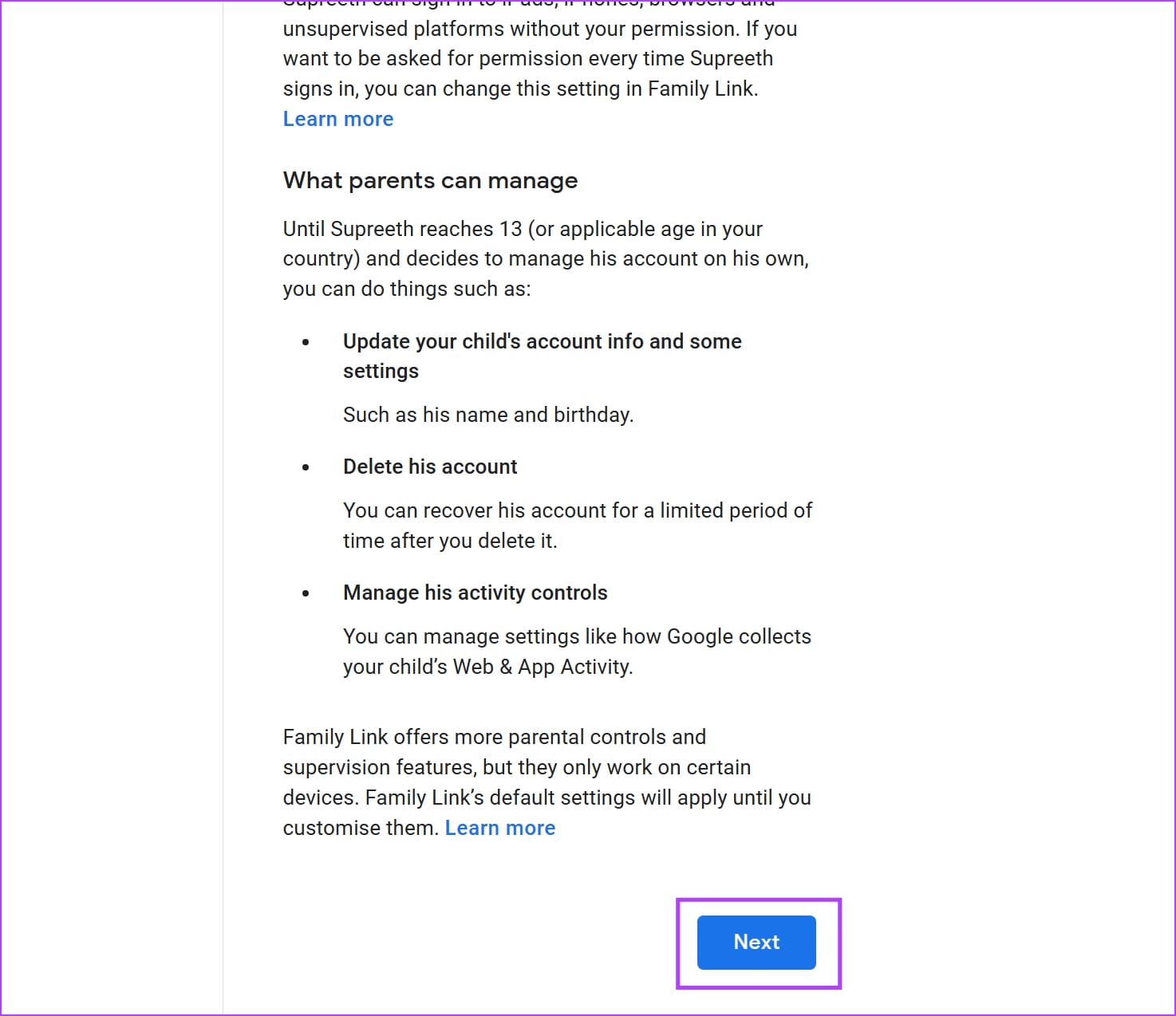This screenshot has width=1176, height=1016.
Task: Click the 'What parents can manage' heading
Action: click(x=430, y=180)
